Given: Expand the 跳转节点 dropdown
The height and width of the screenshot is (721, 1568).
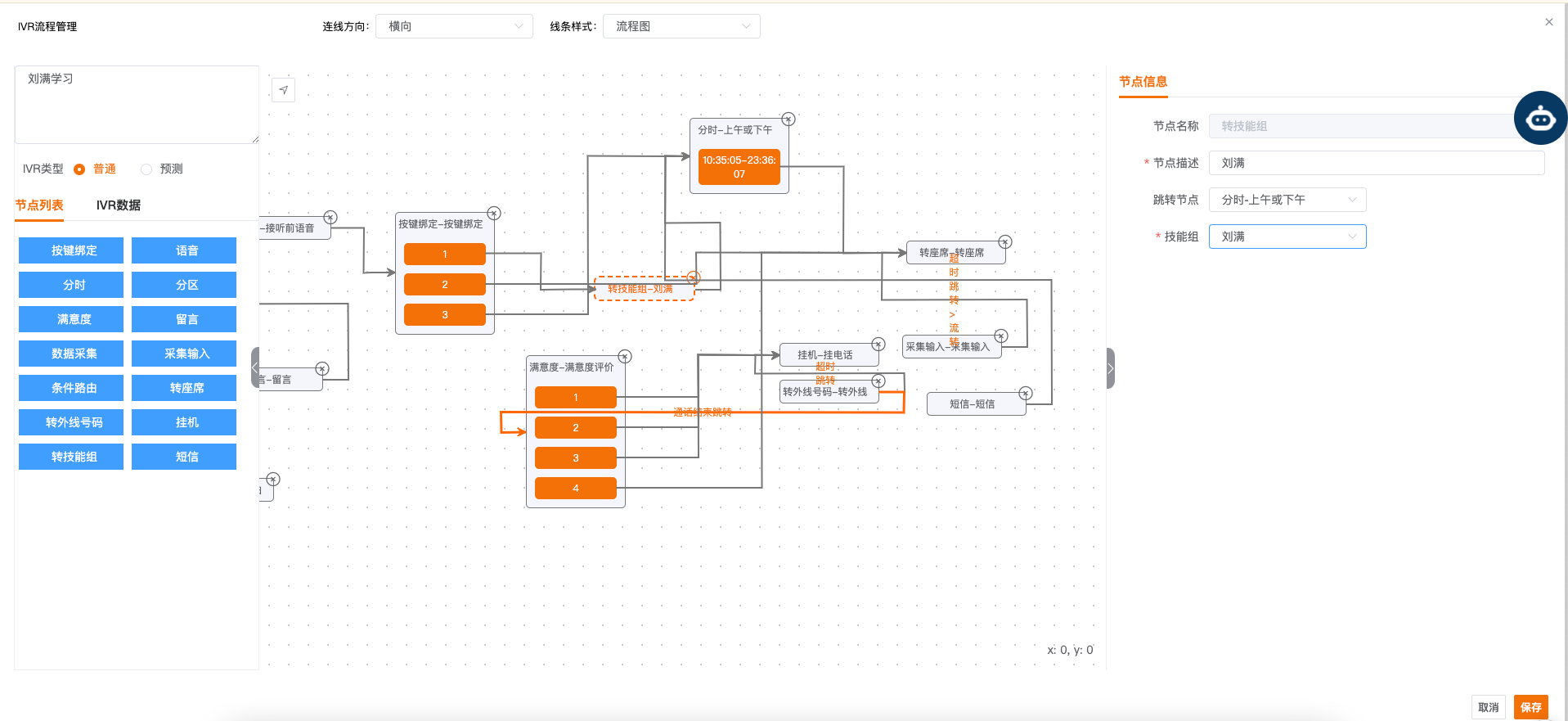Looking at the screenshot, I should coord(1287,200).
